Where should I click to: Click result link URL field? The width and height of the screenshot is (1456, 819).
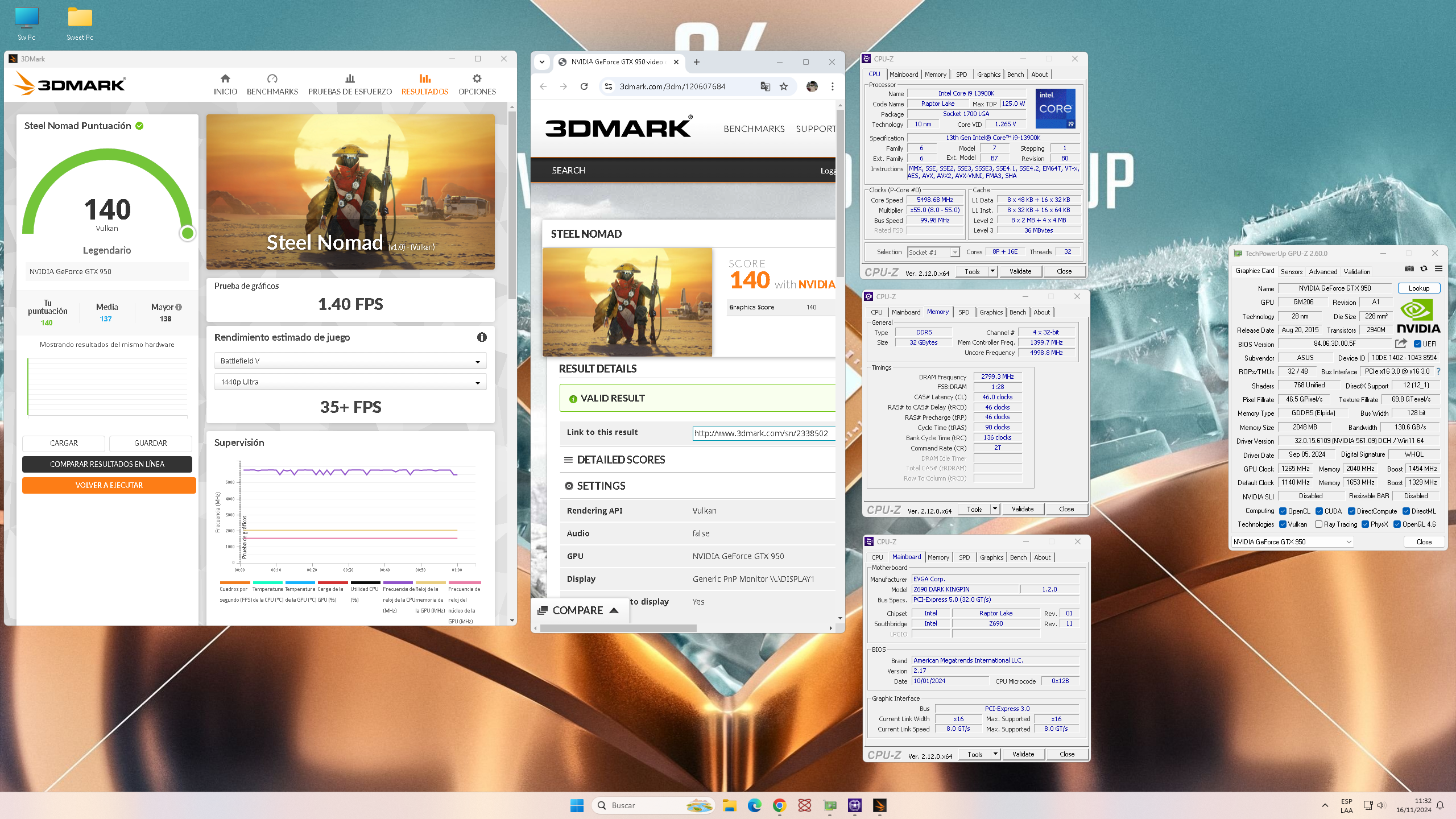[x=764, y=433]
